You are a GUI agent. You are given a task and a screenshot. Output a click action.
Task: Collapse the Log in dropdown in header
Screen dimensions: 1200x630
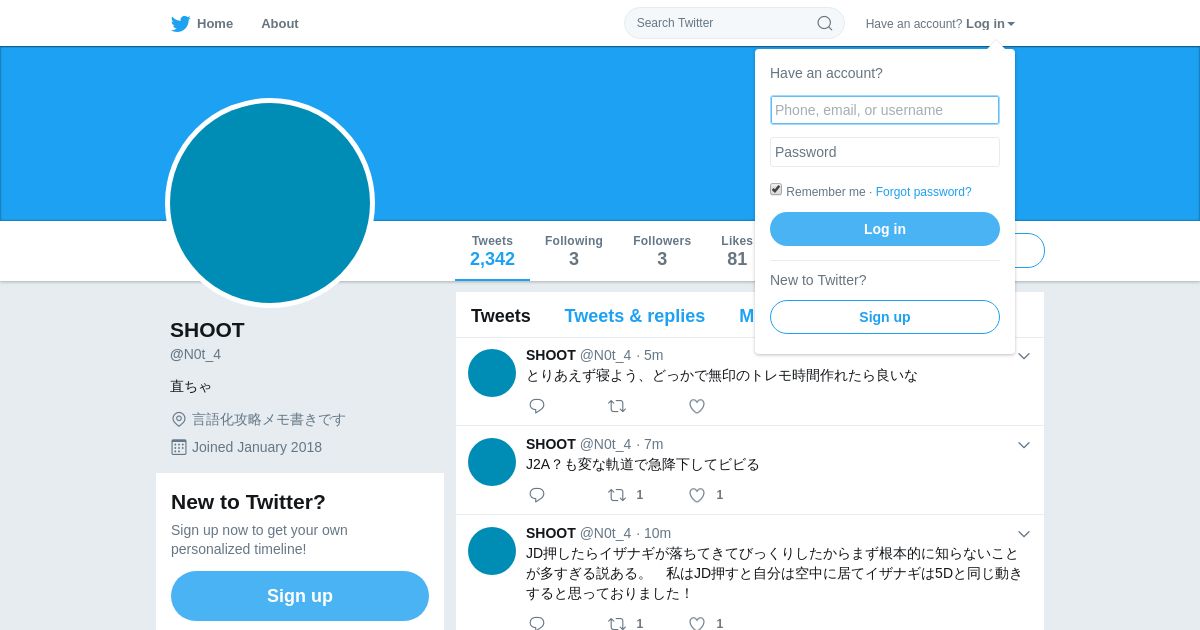990,23
